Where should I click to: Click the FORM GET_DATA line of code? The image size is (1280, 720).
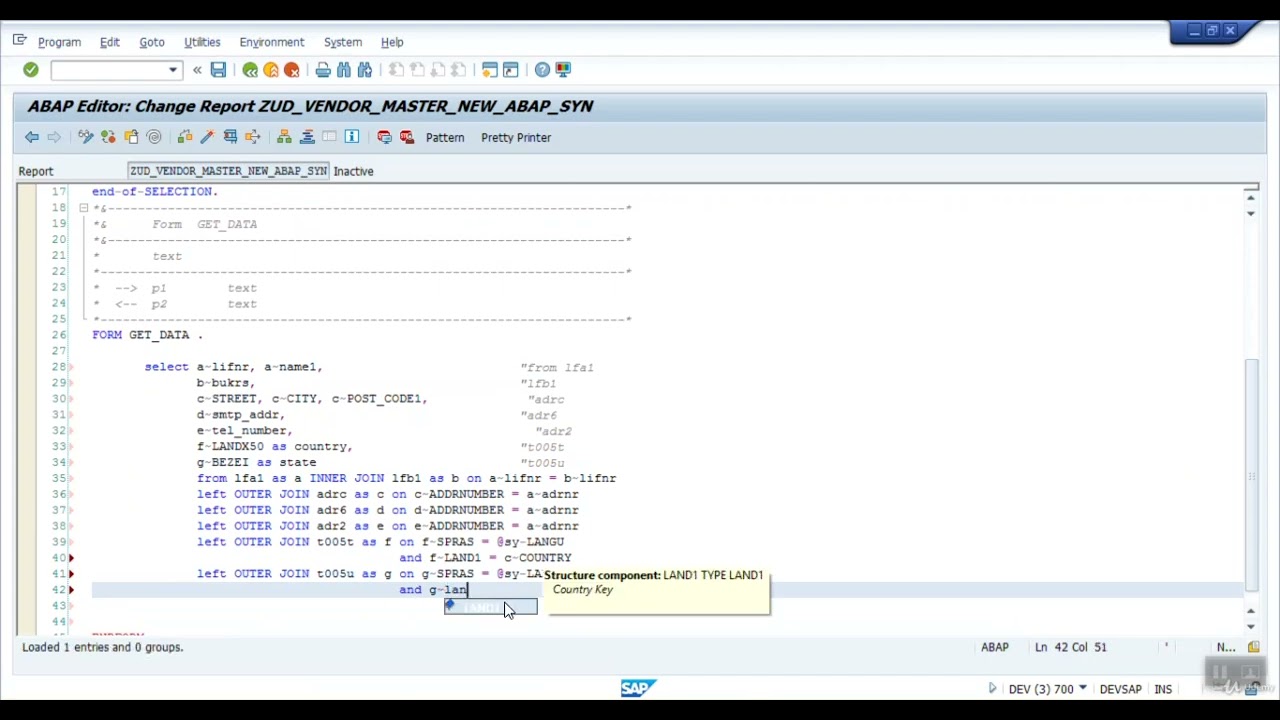[147, 335]
